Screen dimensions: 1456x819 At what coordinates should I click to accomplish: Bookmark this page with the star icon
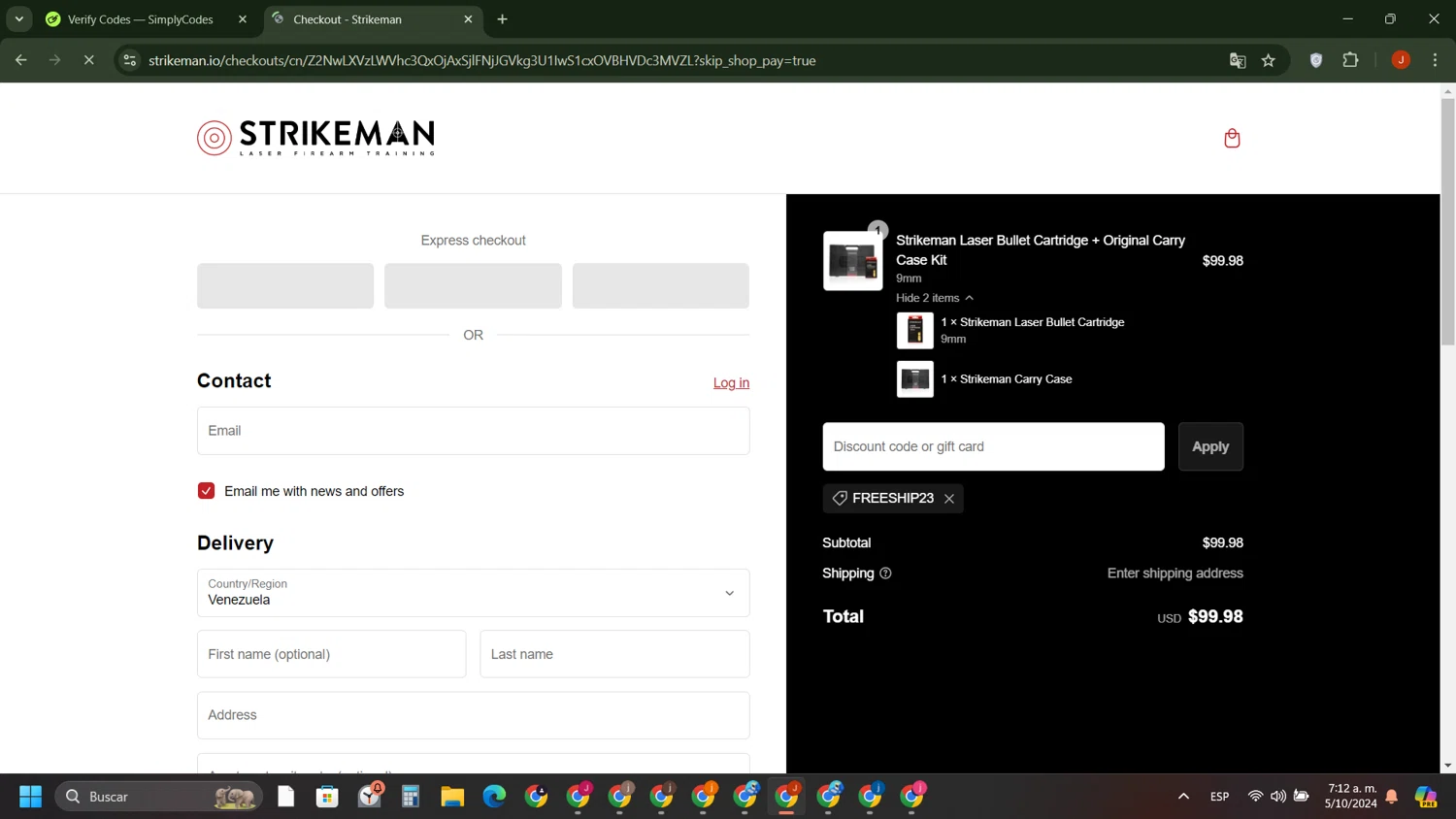[1268, 60]
